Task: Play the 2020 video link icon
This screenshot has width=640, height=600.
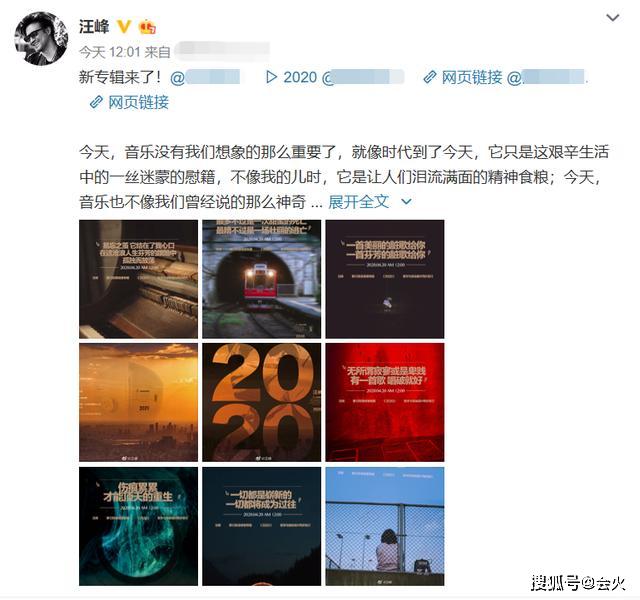Action: click(x=271, y=77)
